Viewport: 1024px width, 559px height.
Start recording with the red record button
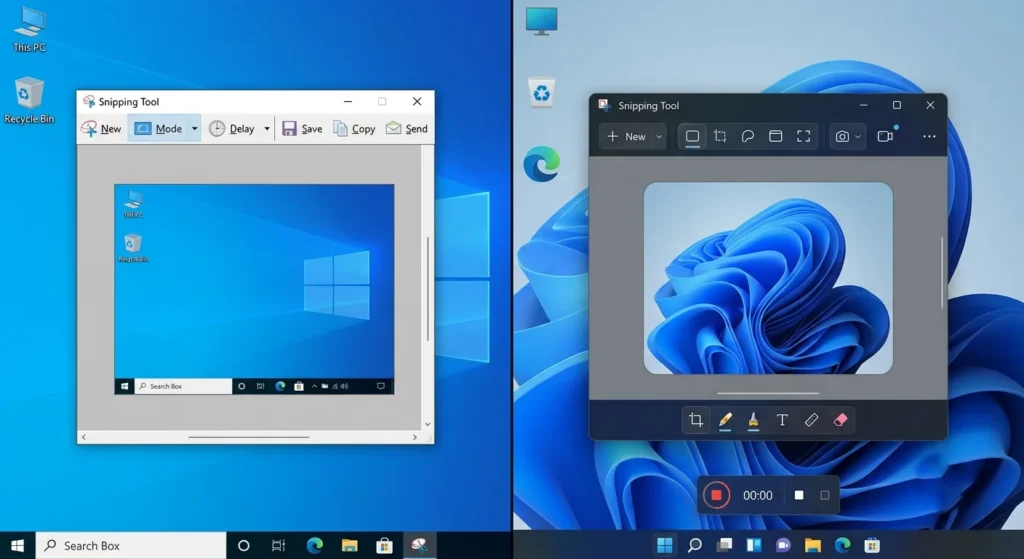tap(716, 495)
